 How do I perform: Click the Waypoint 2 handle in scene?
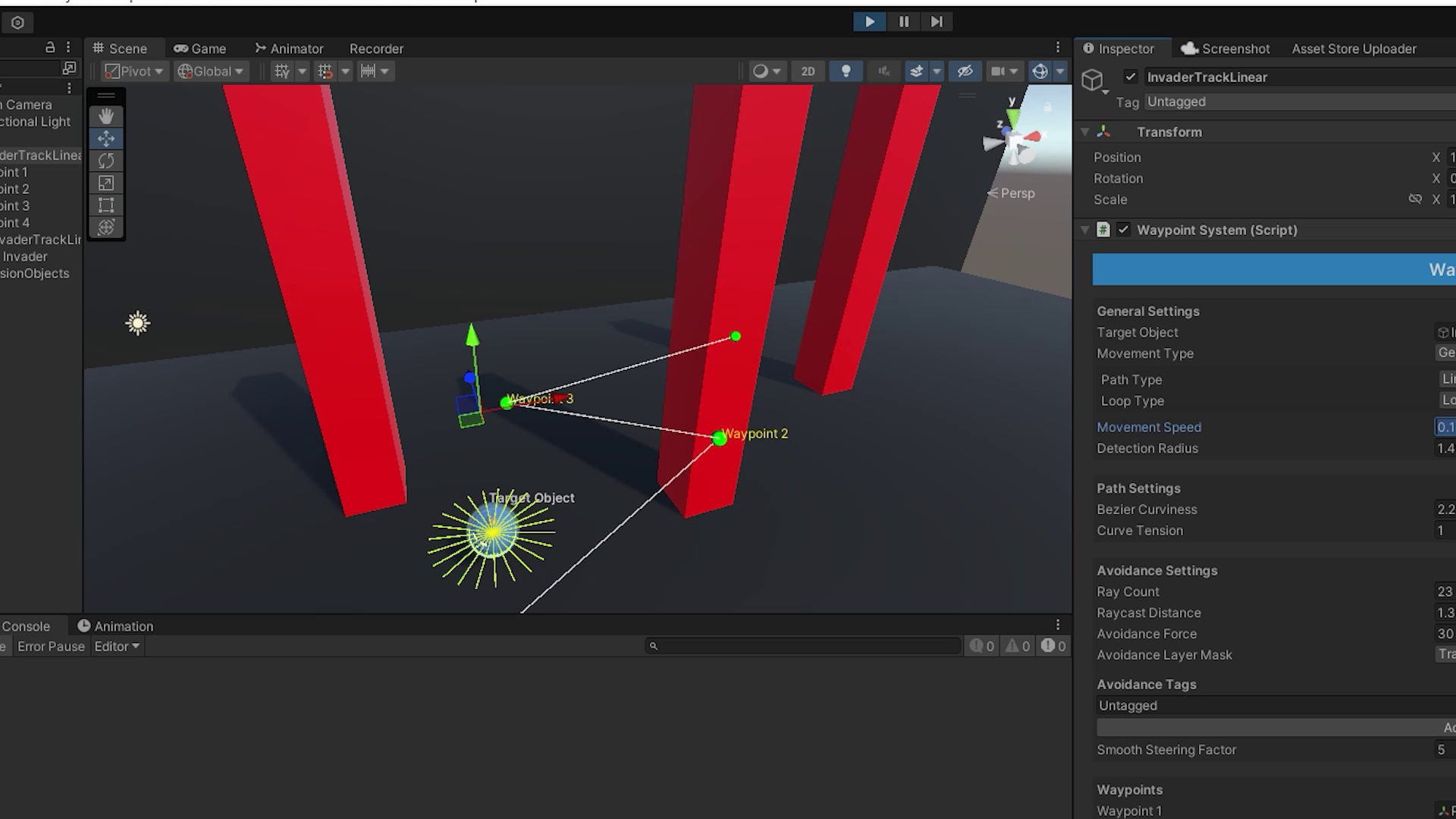pos(719,438)
